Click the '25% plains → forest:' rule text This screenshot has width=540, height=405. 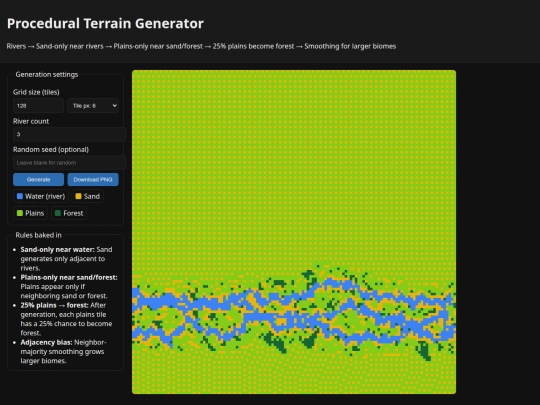(54, 305)
